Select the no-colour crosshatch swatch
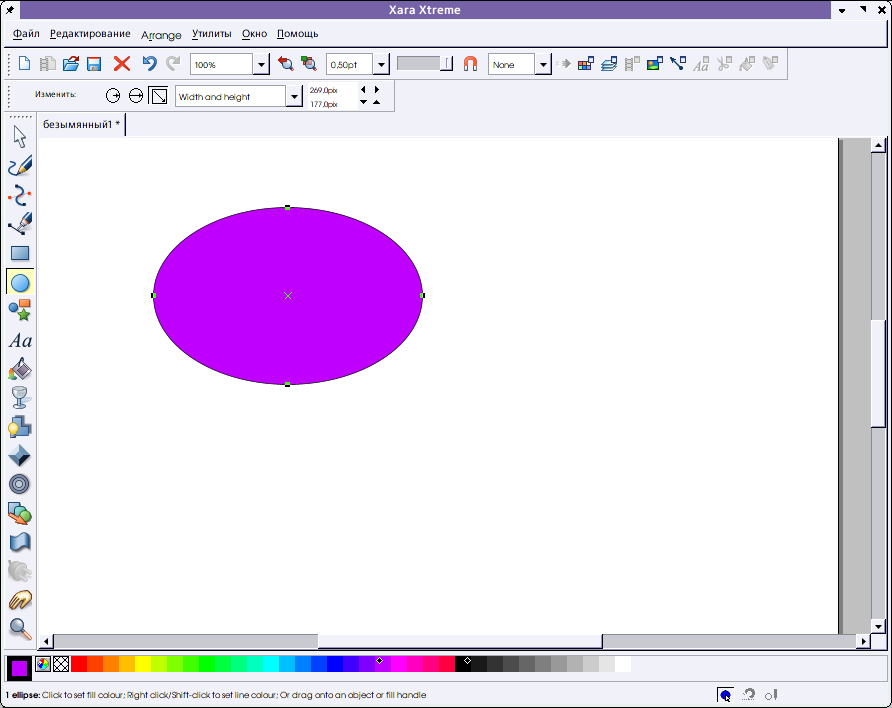The width and height of the screenshot is (892, 708). point(61,664)
